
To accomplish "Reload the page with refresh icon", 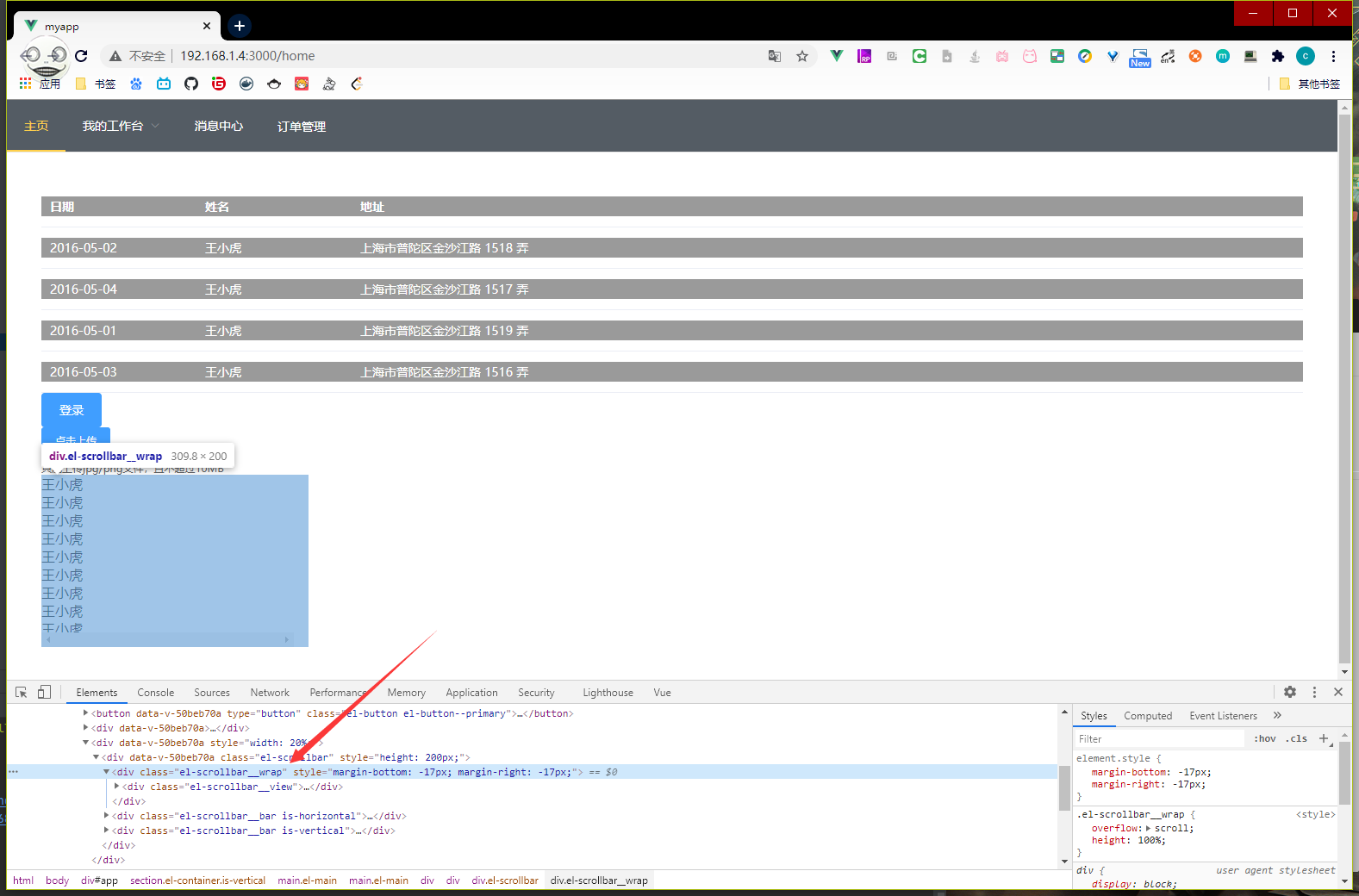I will pos(81,56).
